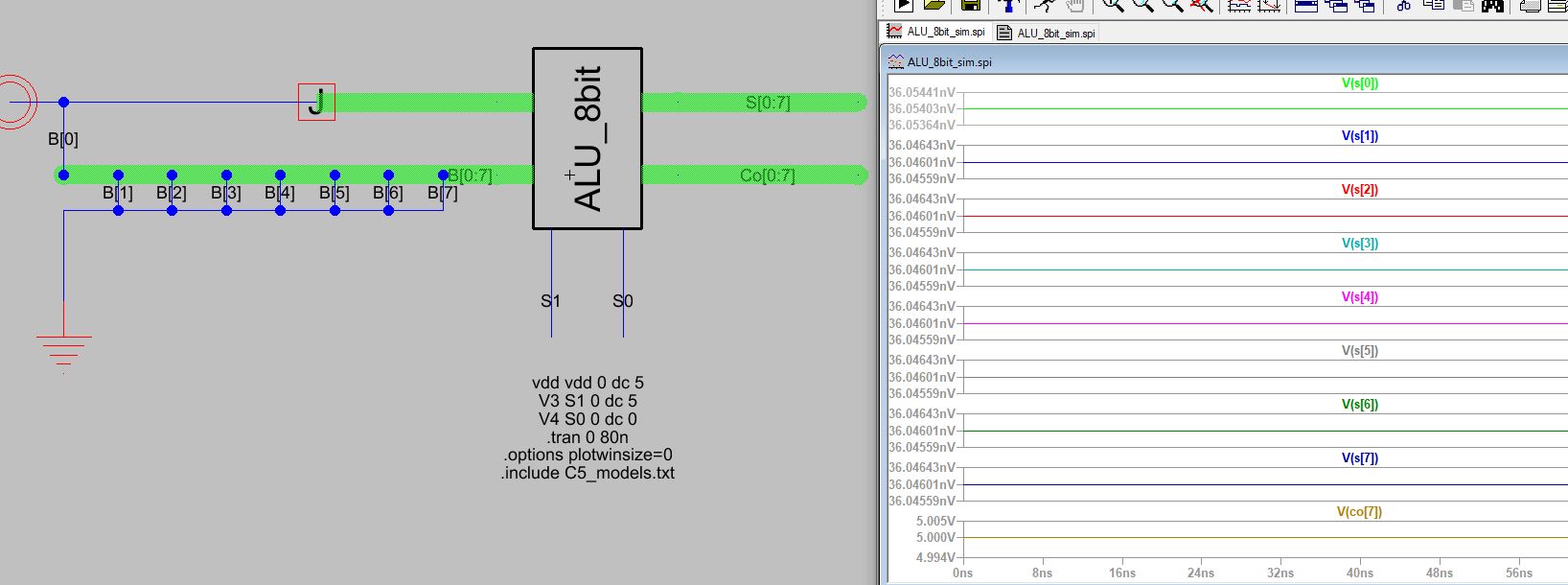This screenshot has height=585, width=1568.
Task: Select the ALU_8bit block symbol
Action: pos(587,139)
